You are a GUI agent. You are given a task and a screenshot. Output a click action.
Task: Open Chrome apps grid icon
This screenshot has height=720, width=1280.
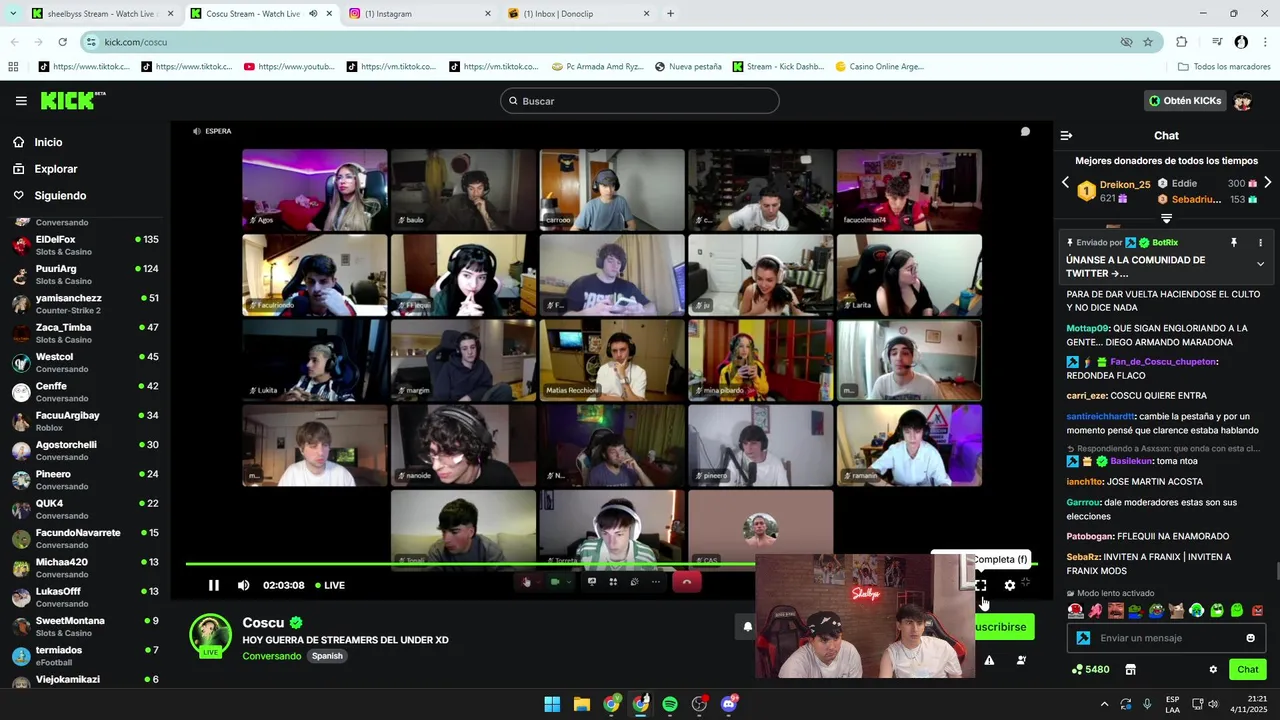coord(13,67)
